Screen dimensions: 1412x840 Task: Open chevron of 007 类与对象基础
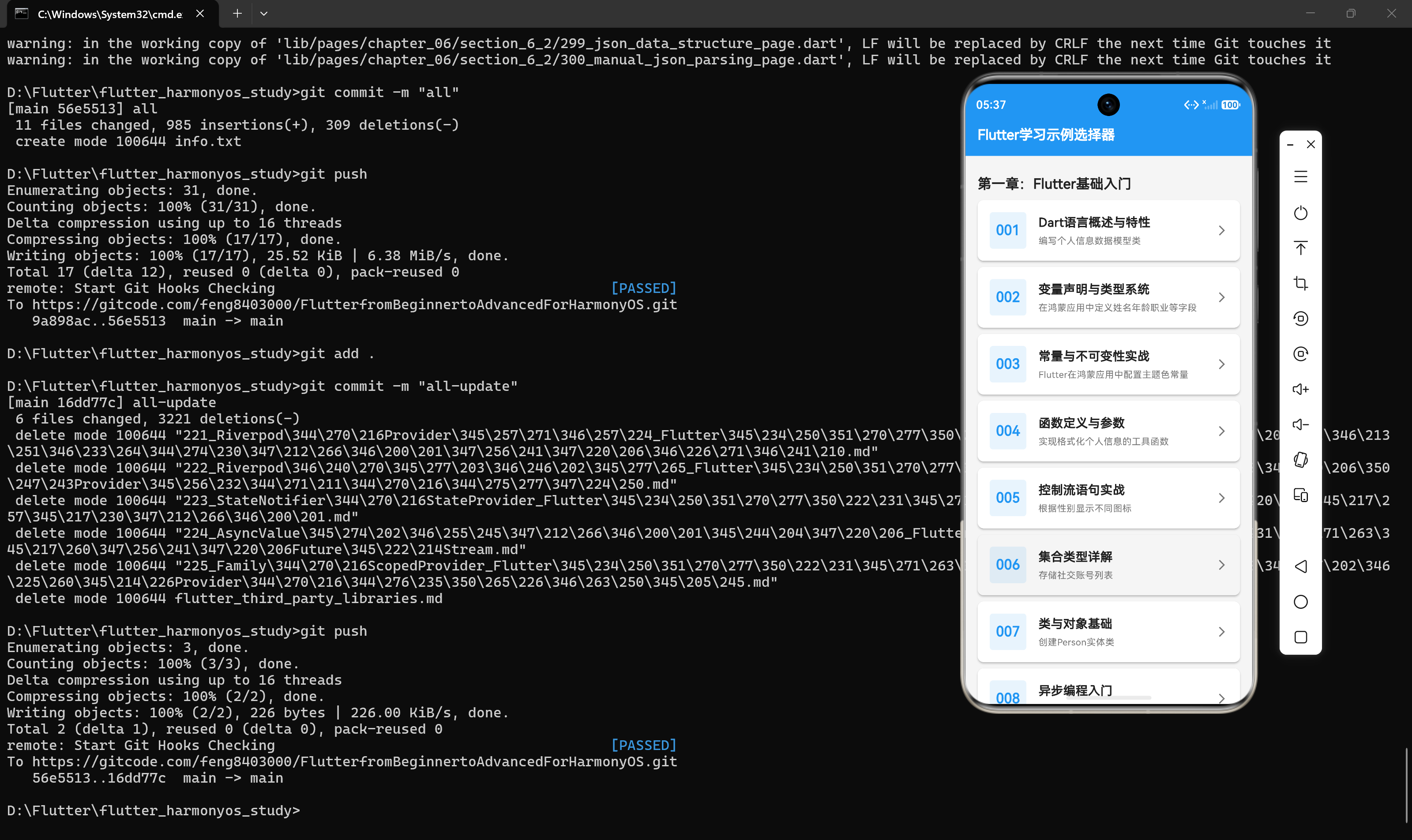click(x=1222, y=632)
